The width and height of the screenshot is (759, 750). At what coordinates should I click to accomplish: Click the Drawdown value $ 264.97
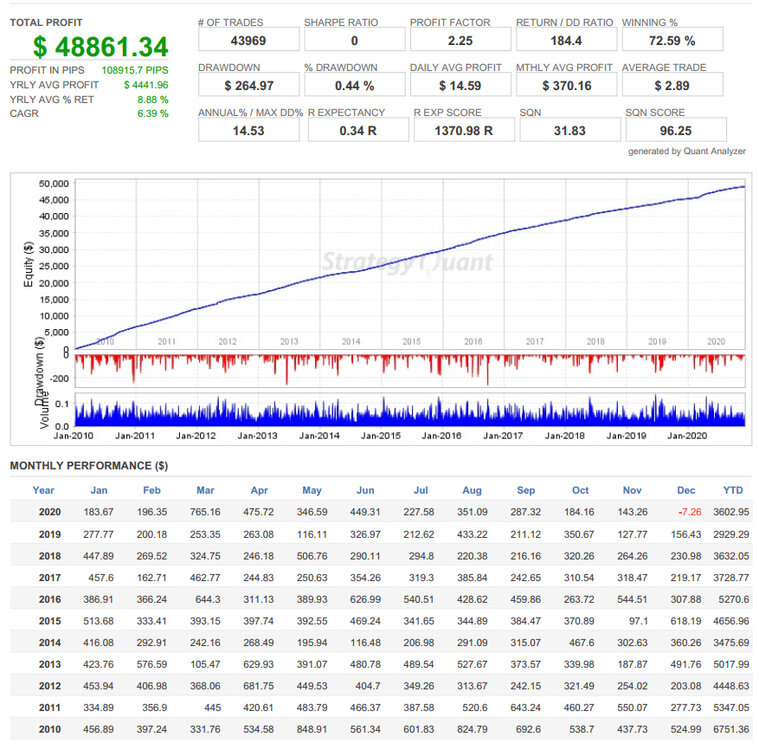249,86
